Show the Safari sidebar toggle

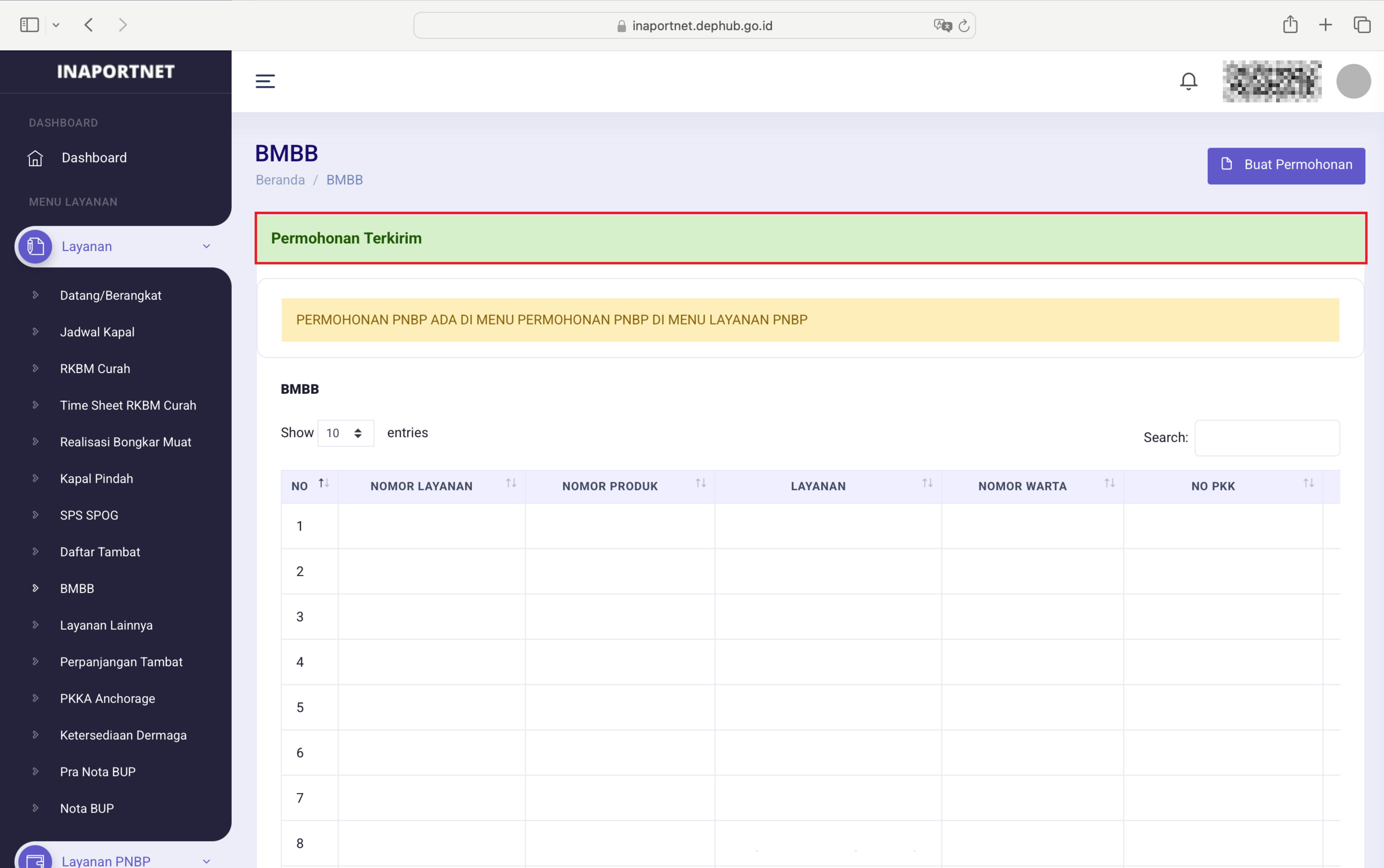[29, 25]
